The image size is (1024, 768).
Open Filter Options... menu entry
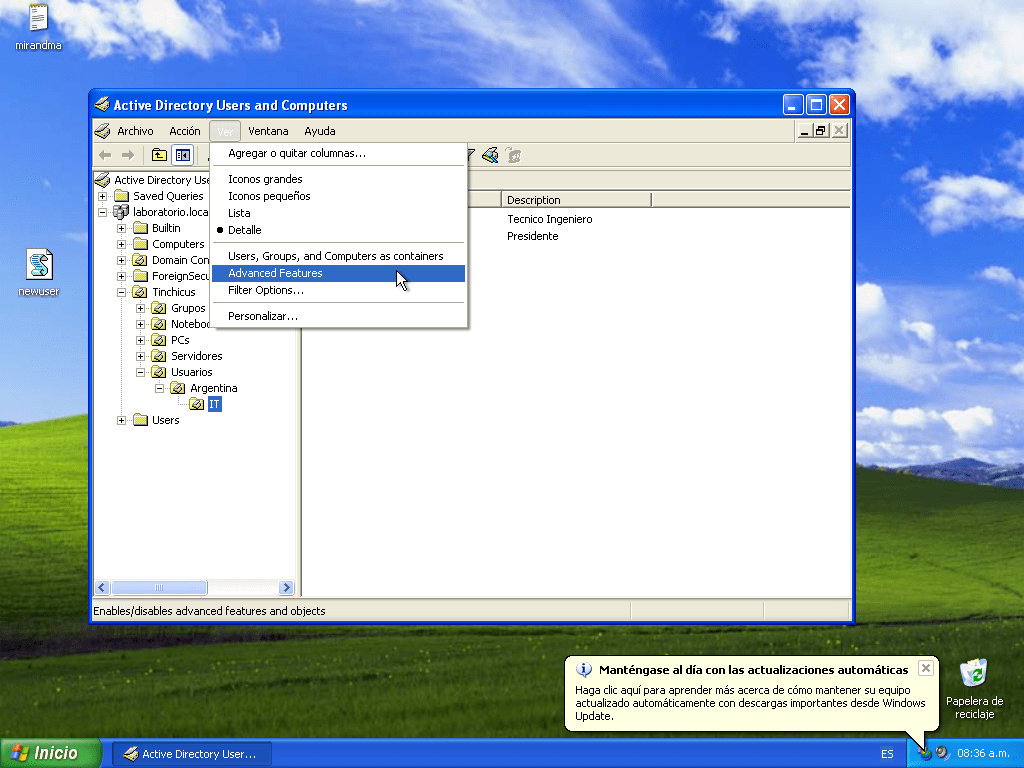pyautogui.click(x=266, y=290)
